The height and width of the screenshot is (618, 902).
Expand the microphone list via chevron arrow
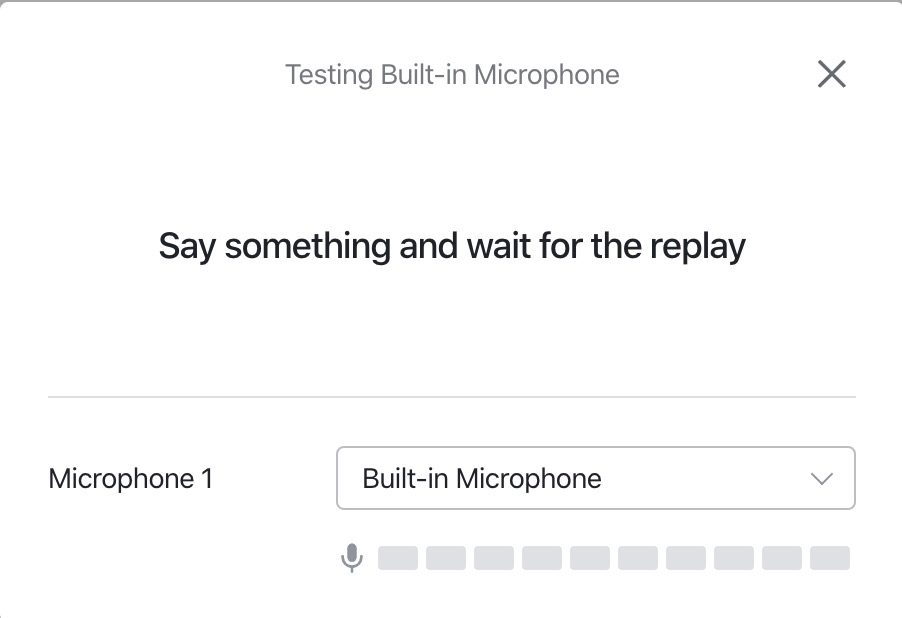point(822,479)
